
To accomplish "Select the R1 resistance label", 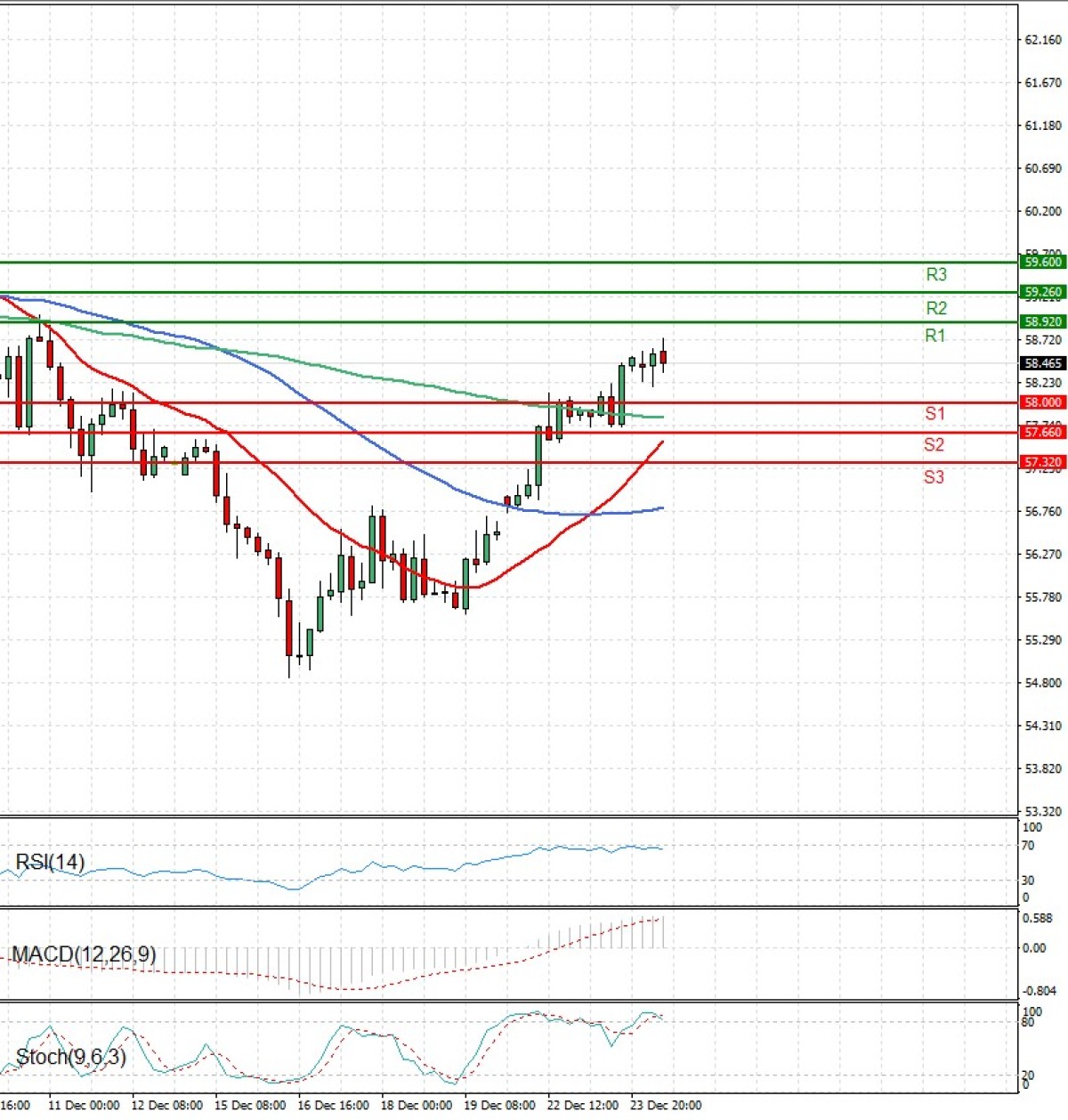I will (934, 336).
